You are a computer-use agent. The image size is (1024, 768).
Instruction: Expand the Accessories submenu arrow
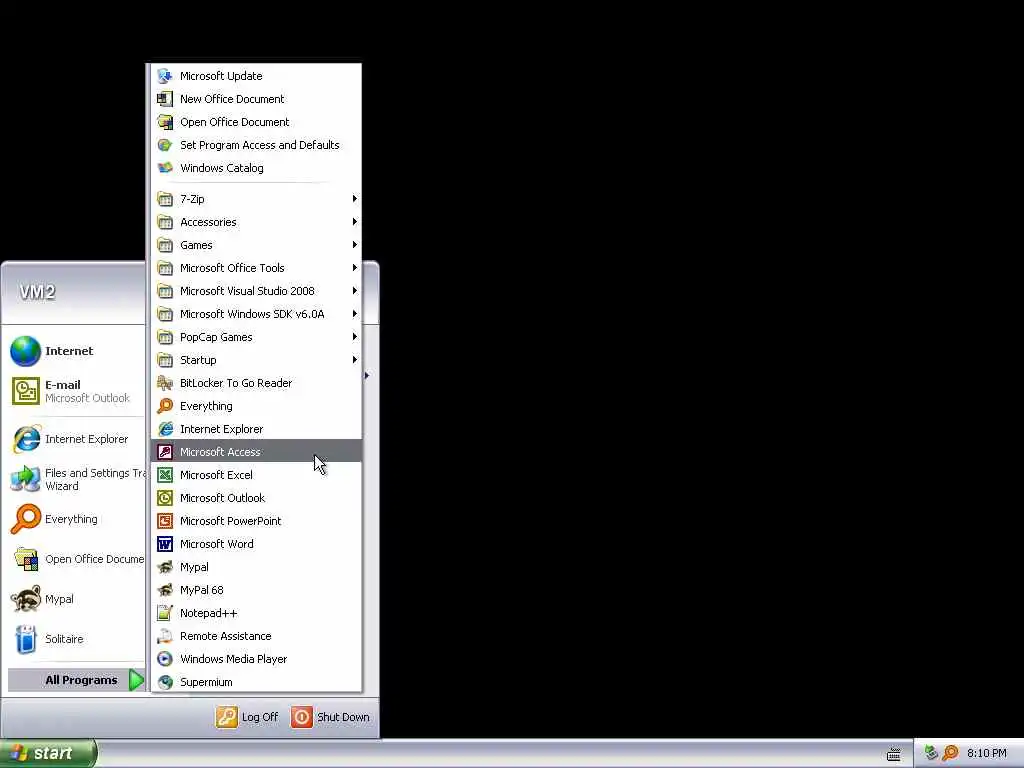coord(355,221)
